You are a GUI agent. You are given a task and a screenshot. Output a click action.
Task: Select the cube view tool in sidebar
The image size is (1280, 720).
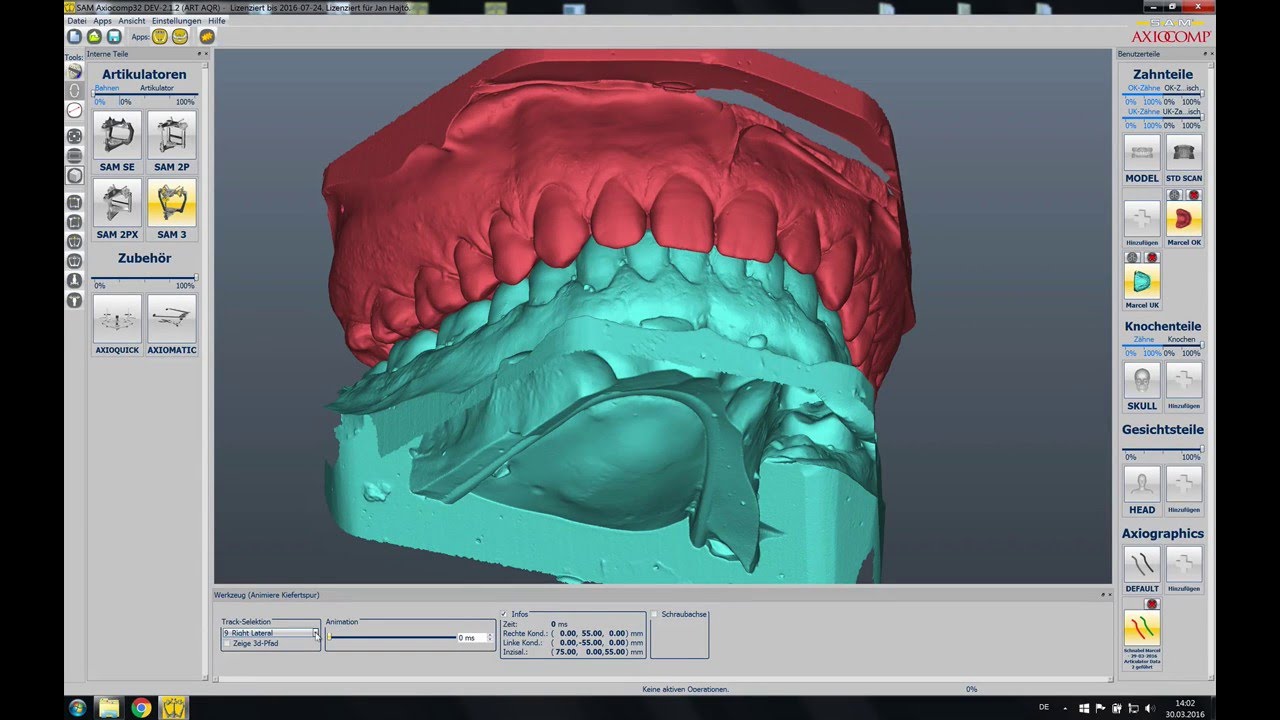(75, 176)
